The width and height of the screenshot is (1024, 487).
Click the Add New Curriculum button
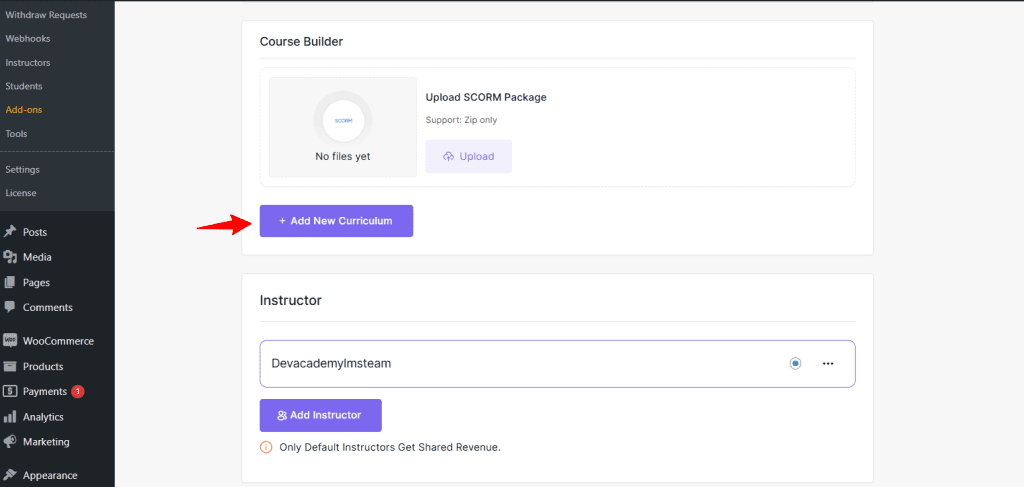(336, 221)
